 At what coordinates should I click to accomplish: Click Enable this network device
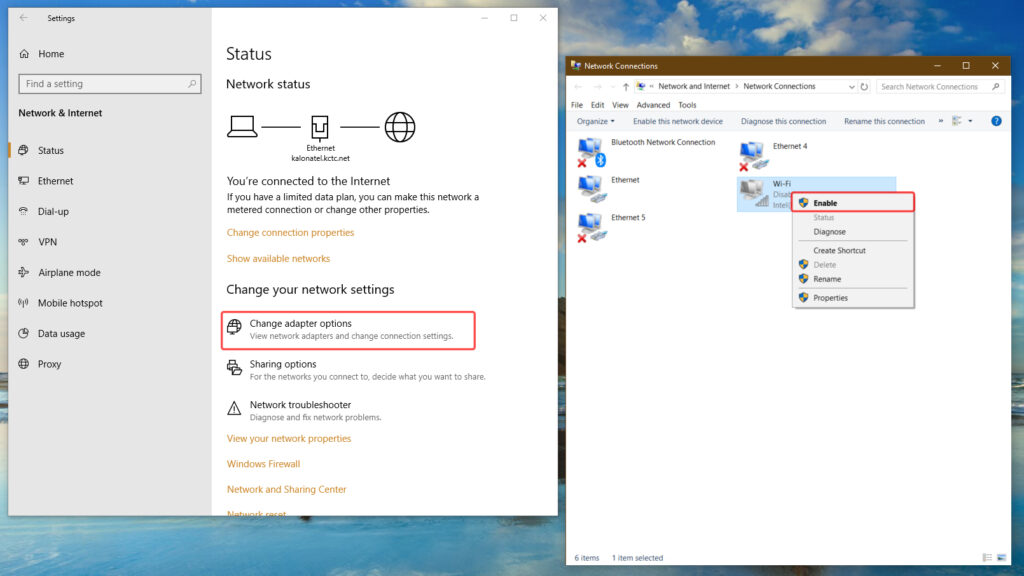[x=678, y=121]
